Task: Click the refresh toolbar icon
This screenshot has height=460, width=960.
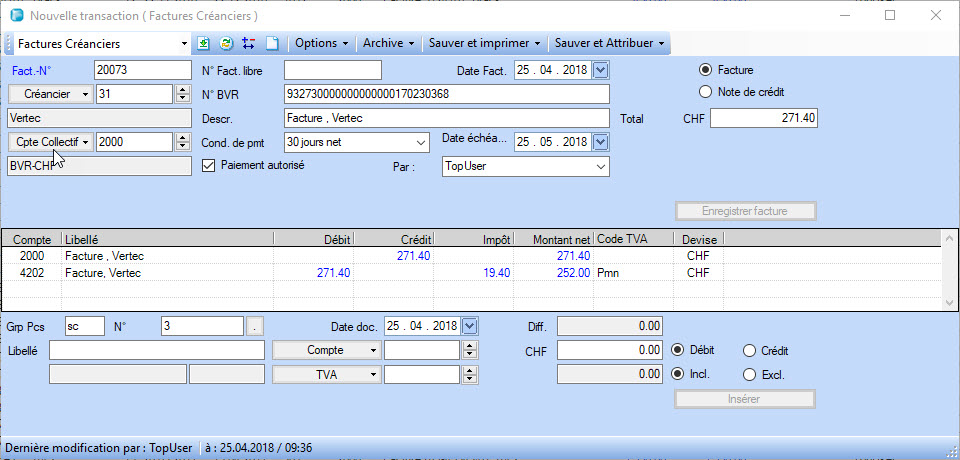Action: tap(226, 43)
